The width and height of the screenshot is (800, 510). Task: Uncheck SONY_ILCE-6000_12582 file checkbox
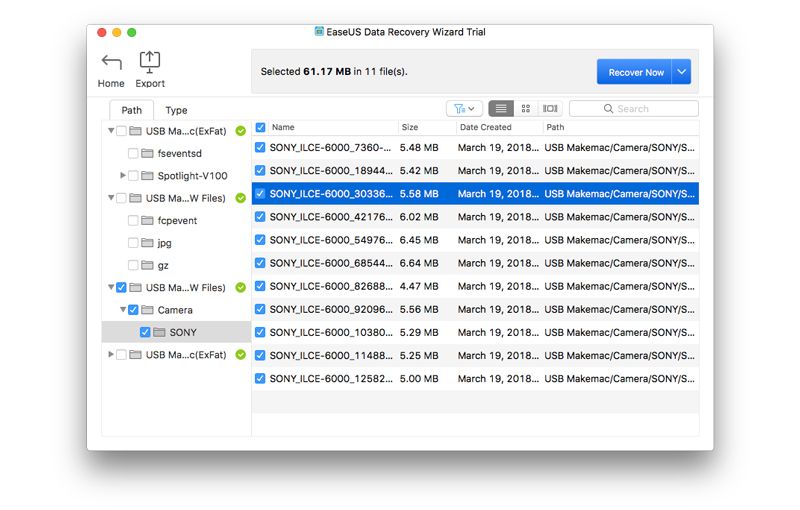(x=260, y=378)
